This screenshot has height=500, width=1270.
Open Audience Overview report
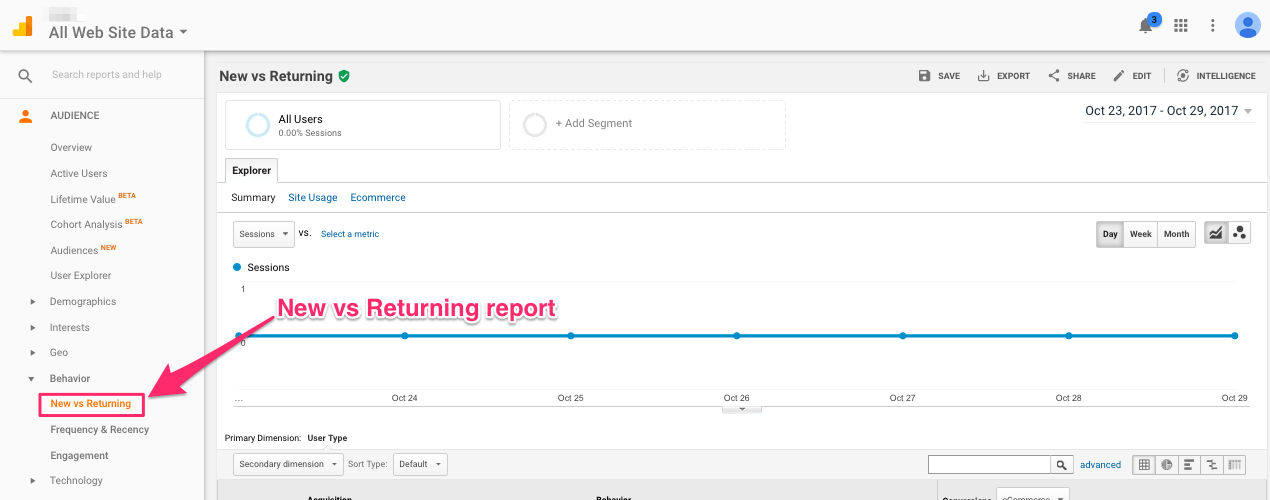pos(71,147)
